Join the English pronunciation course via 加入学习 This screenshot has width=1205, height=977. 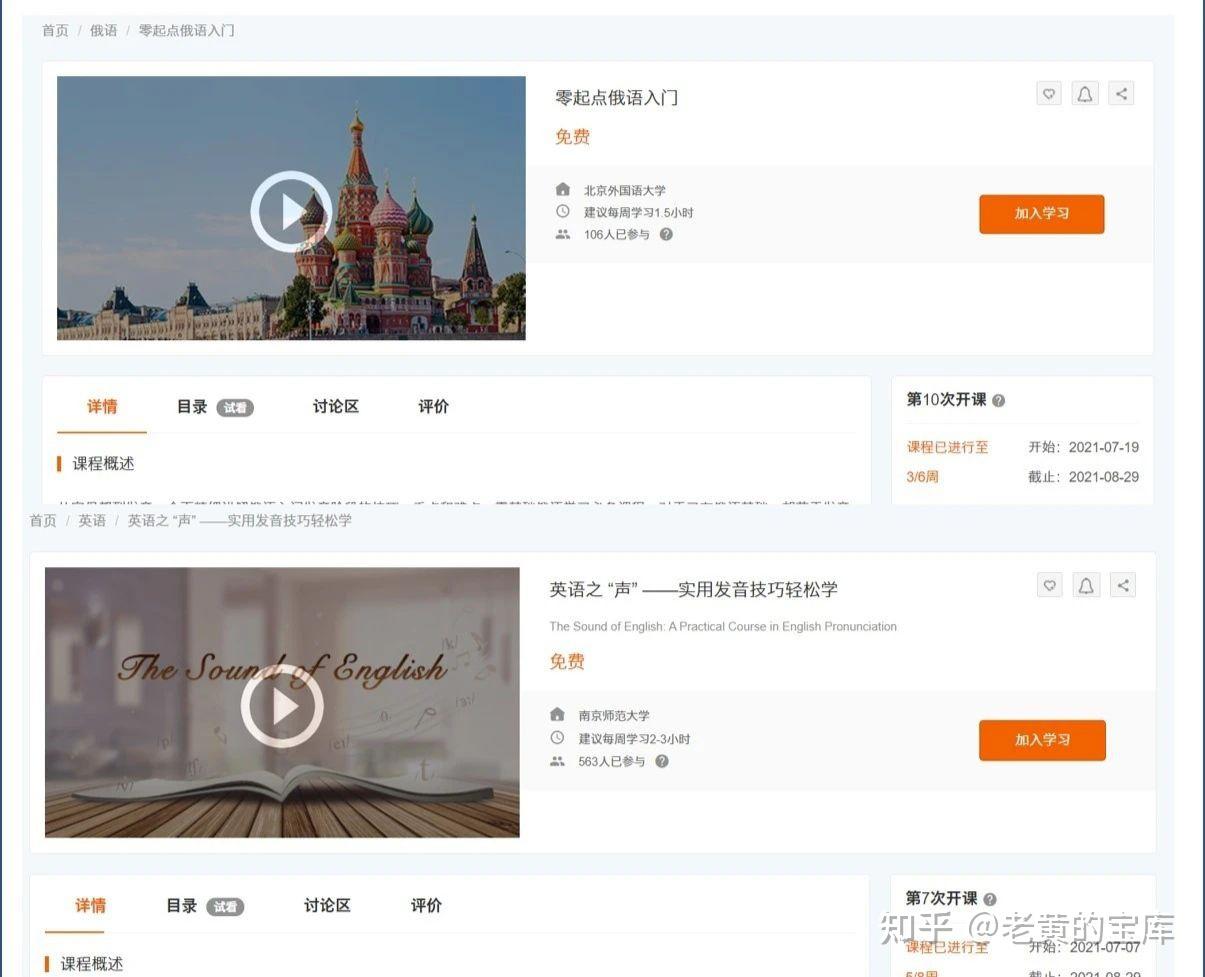tap(1042, 740)
